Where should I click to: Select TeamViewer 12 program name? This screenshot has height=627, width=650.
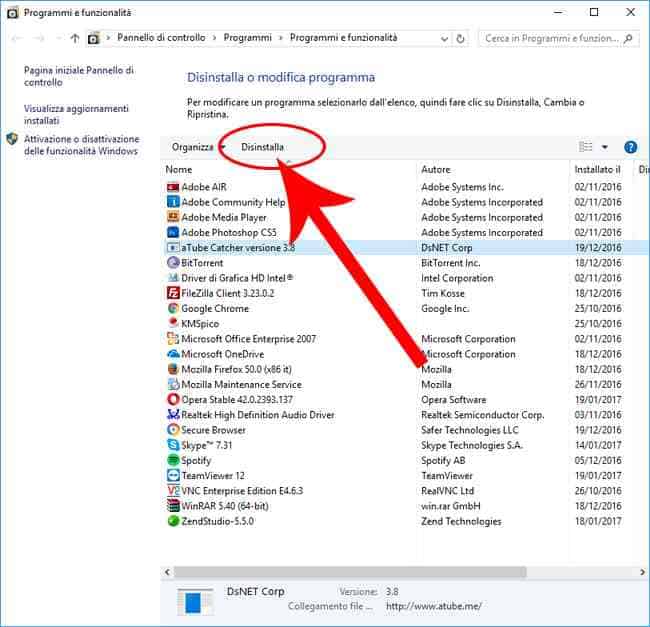coord(213,476)
